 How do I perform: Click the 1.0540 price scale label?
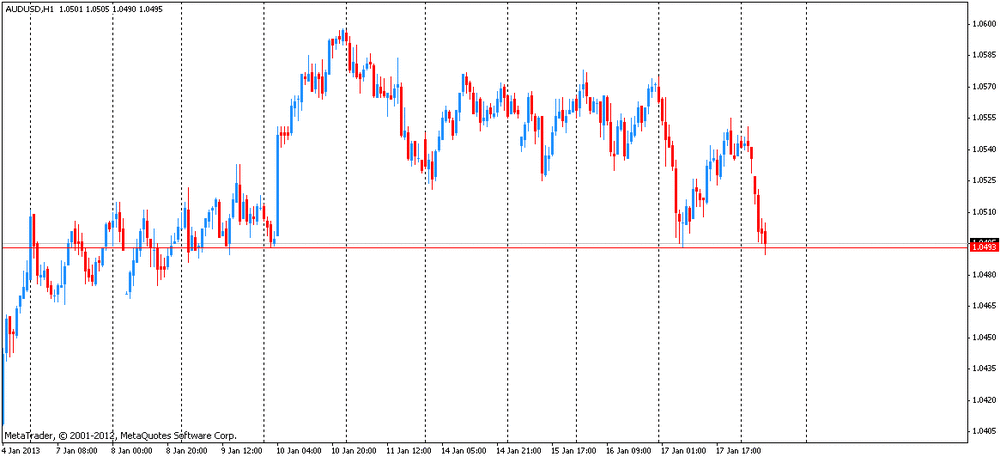click(984, 150)
